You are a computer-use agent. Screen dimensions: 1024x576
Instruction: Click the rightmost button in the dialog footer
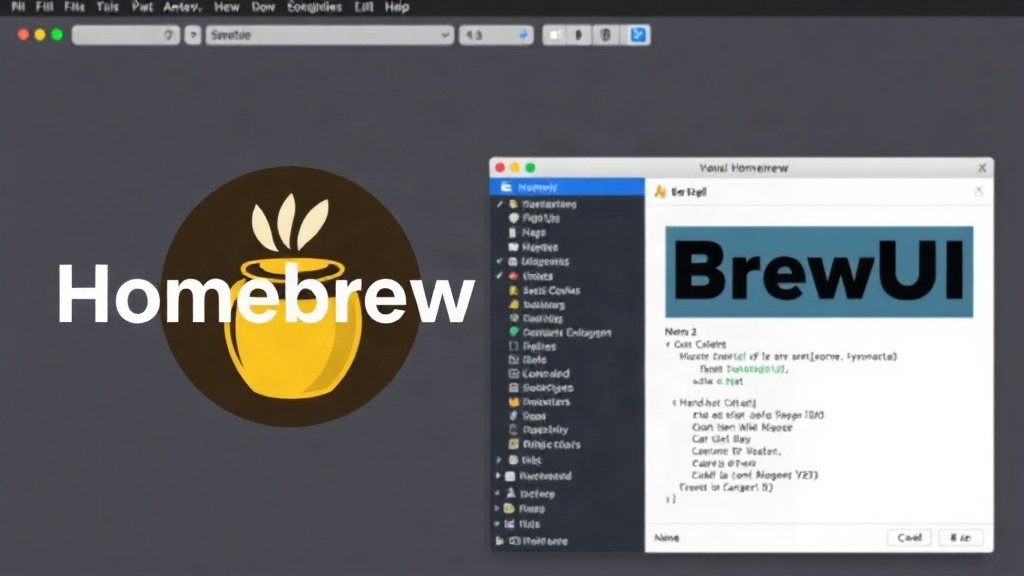tap(961, 537)
